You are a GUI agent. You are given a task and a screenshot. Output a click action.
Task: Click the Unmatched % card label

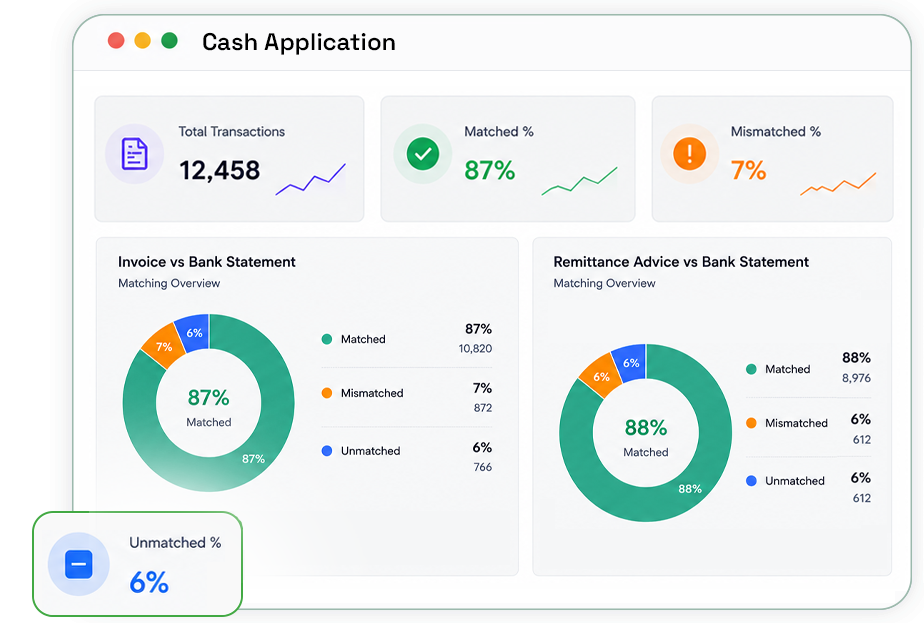click(x=175, y=542)
